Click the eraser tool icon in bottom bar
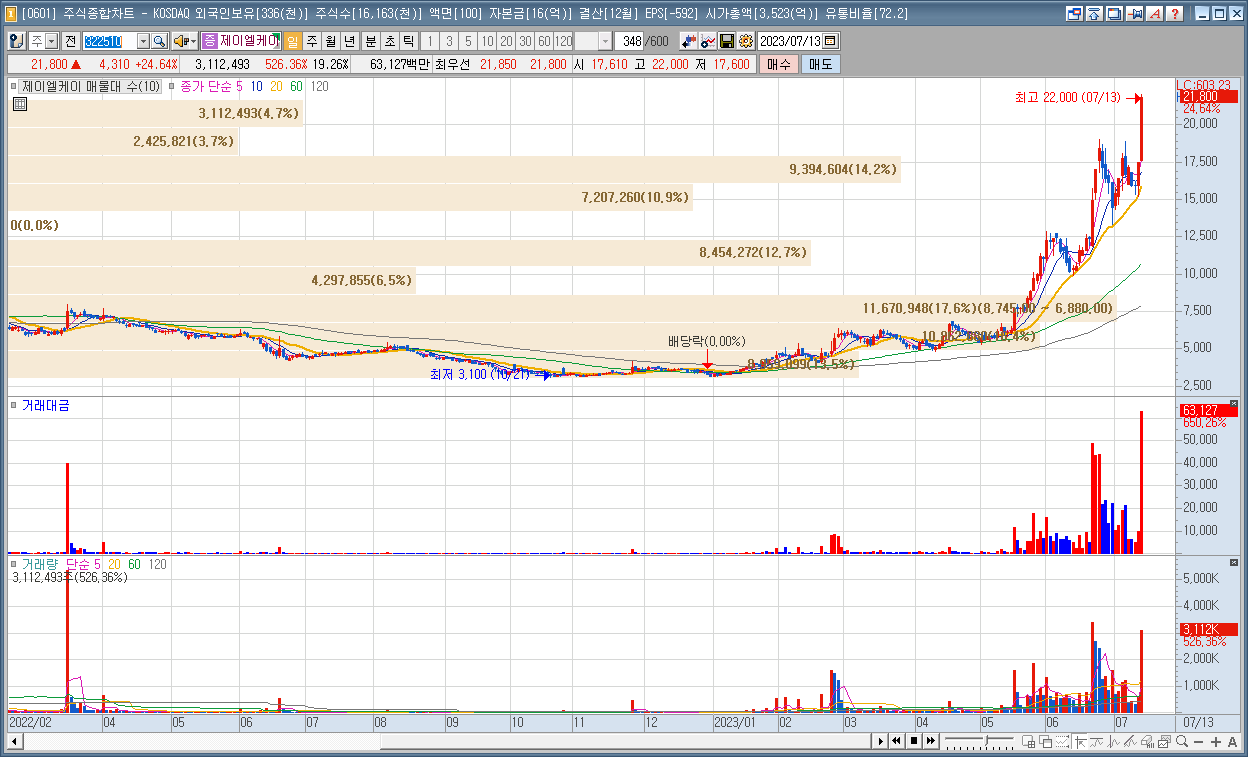Viewport: 1248px width, 757px height. [x=1148, y=741]
